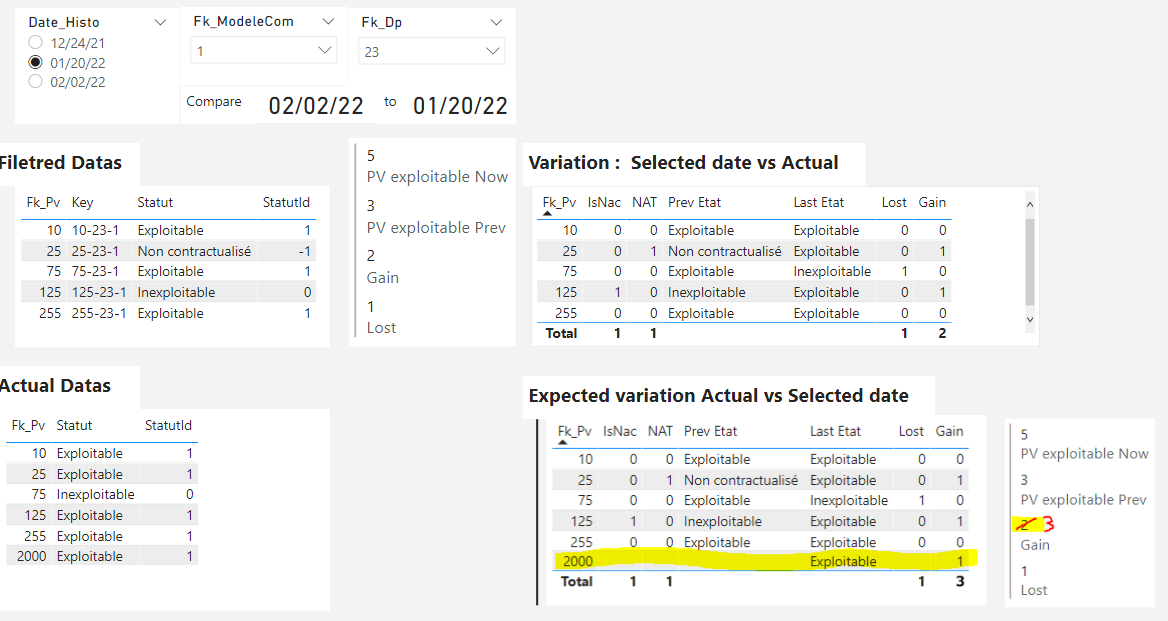Click Fk_Pv sort arrow in Expected variation table
The width and height of the screenshot is (1168, 621).
coord(562,442)
